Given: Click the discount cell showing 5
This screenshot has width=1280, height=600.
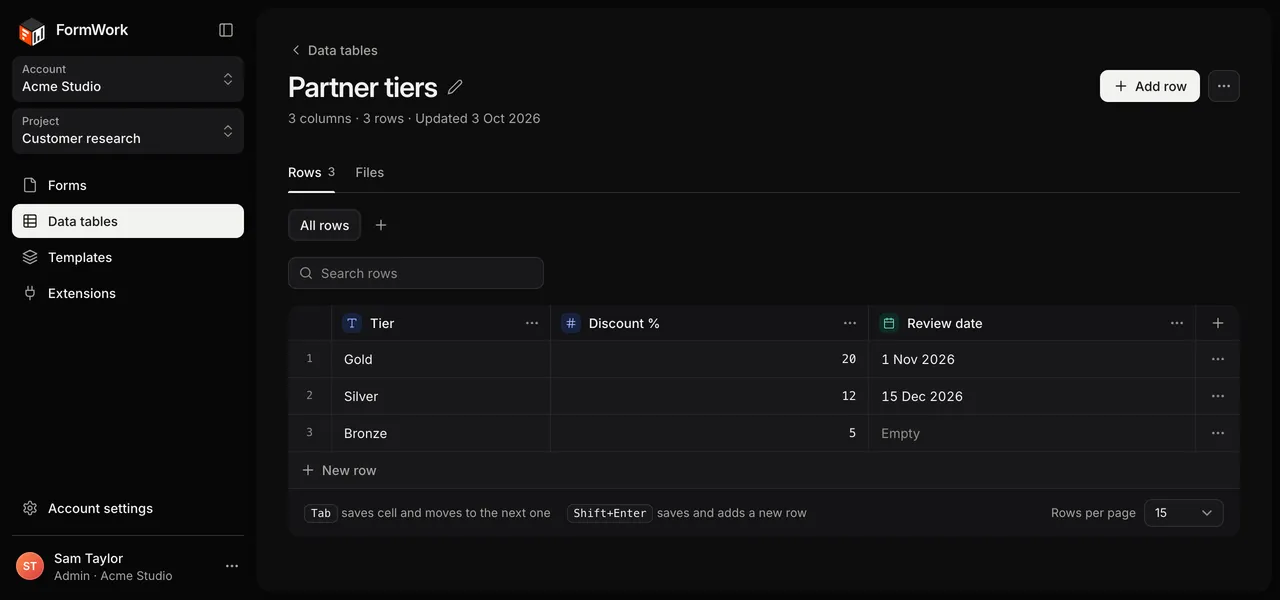Looking at the screenshot, I should (x=709, y=433).
